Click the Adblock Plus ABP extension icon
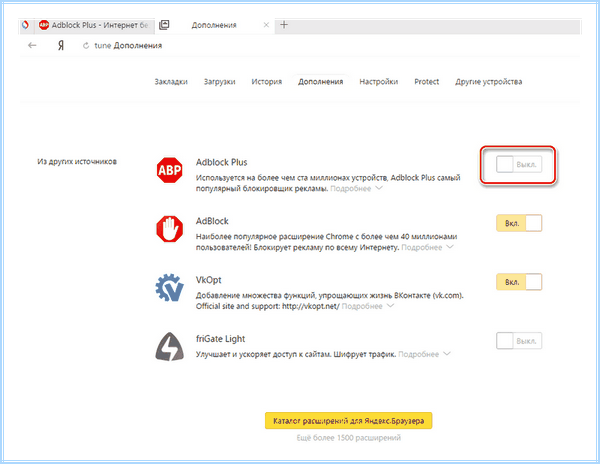 click(x=170, y=170)
